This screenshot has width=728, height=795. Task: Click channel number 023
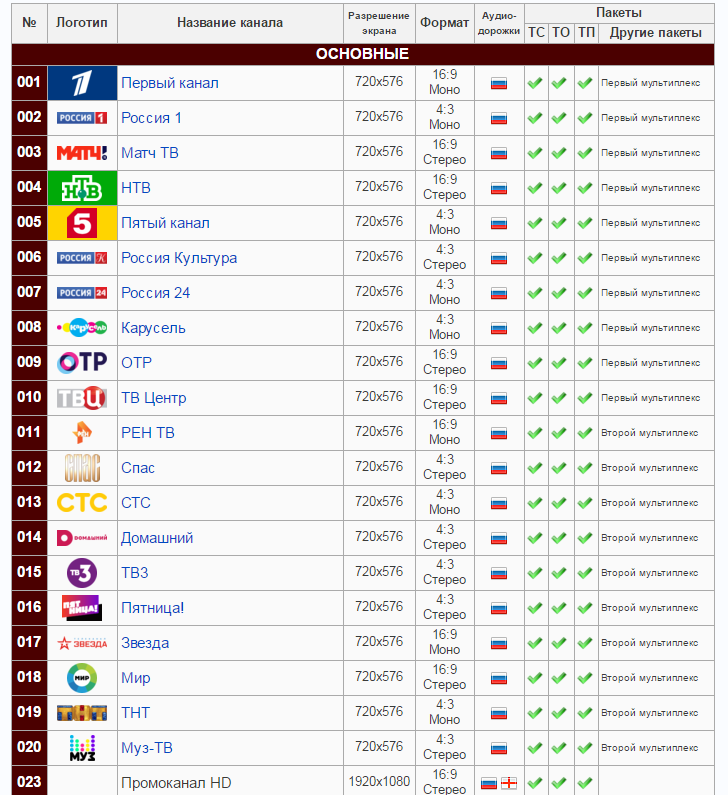tap(29, 782)
